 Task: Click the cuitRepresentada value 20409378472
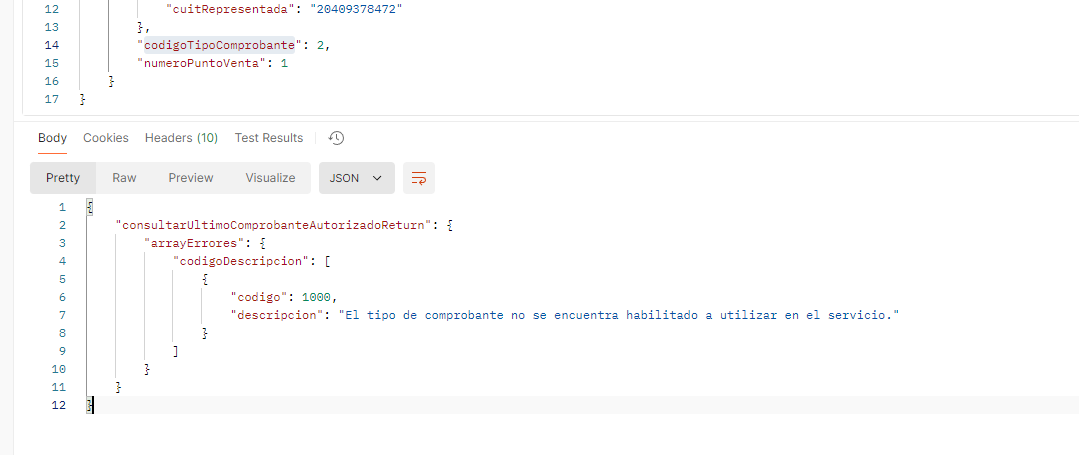333,10
